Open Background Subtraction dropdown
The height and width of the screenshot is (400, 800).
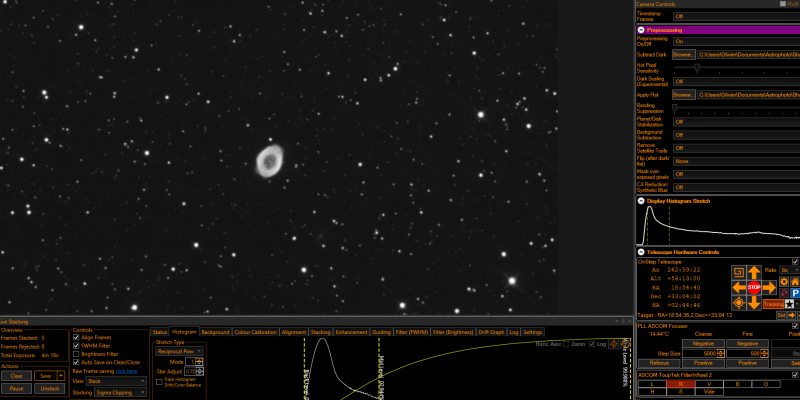coord(736,135)
